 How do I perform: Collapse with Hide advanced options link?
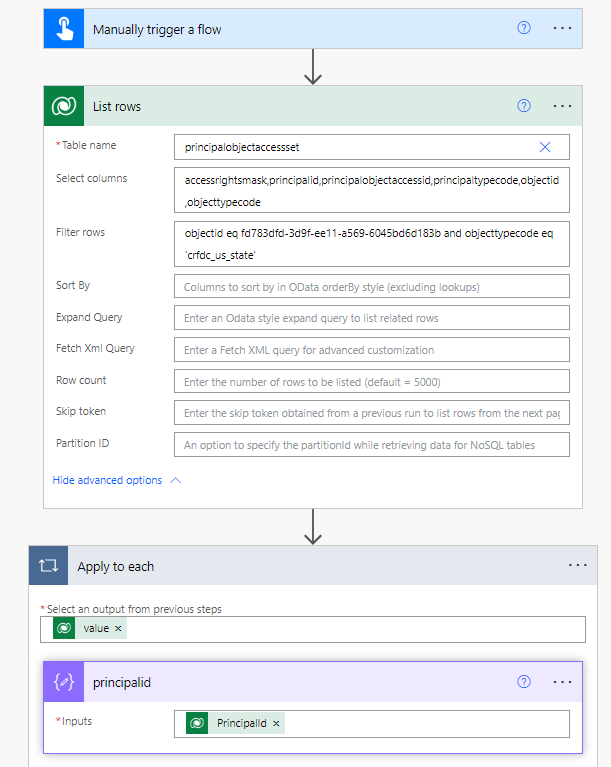pyautogui.click(x=107, y=480)
